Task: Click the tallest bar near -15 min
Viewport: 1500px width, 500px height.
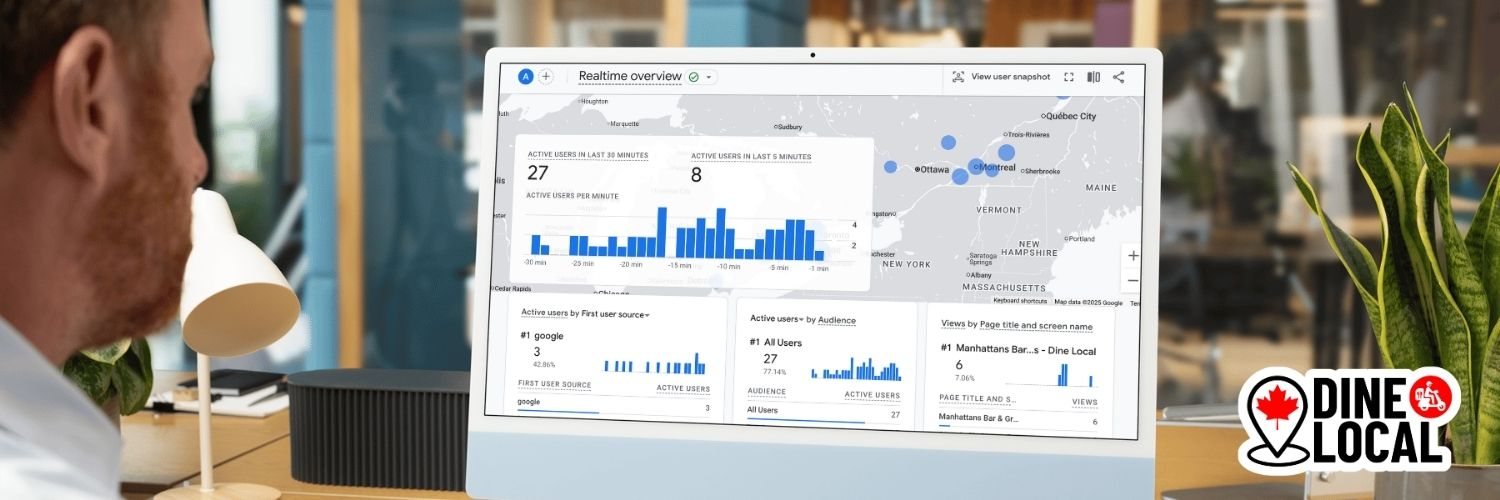Action: click(x=661, y=232)
